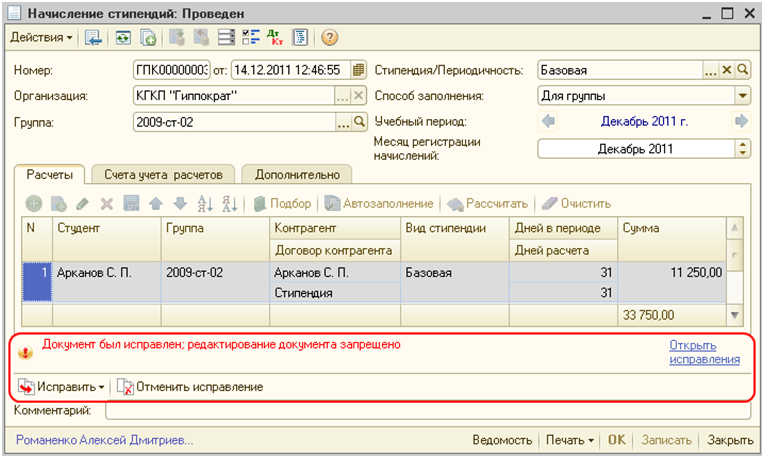Click the copy-document icon with green plus
The width and height of the screenshot is (764, 458).
148,38
